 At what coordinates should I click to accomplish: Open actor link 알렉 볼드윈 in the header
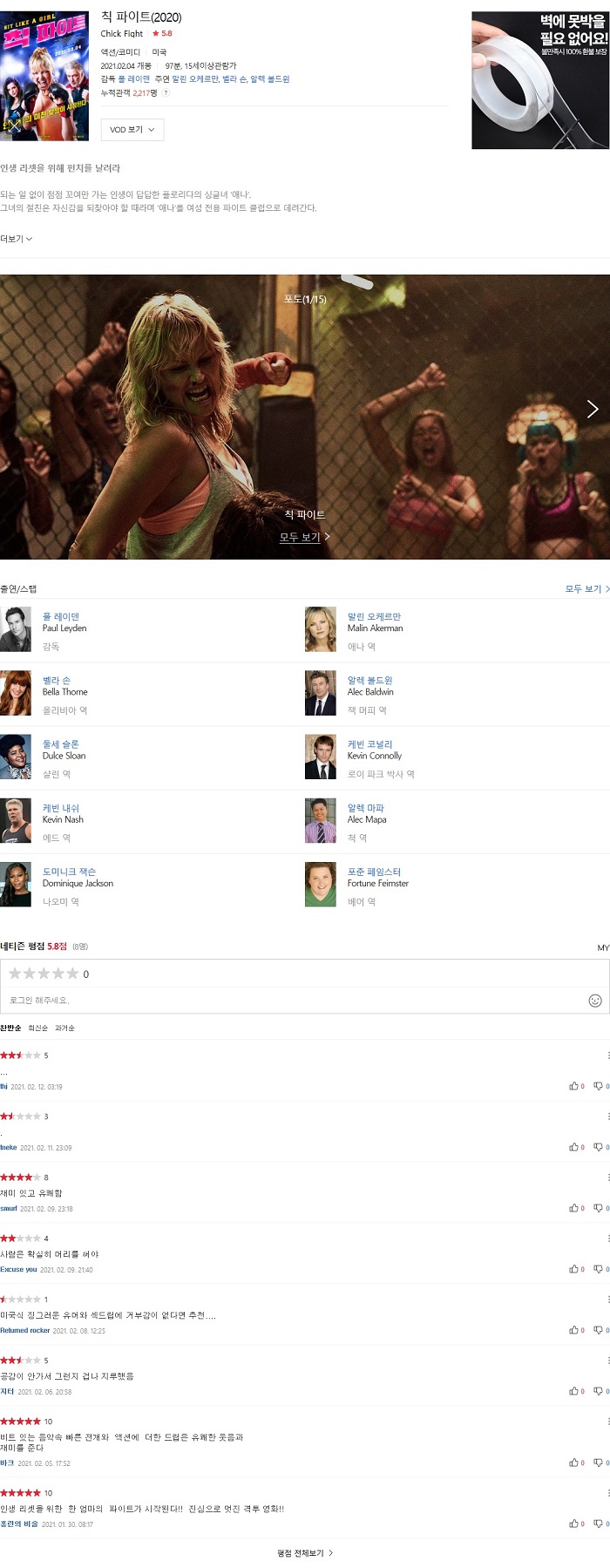click(270, 79)
